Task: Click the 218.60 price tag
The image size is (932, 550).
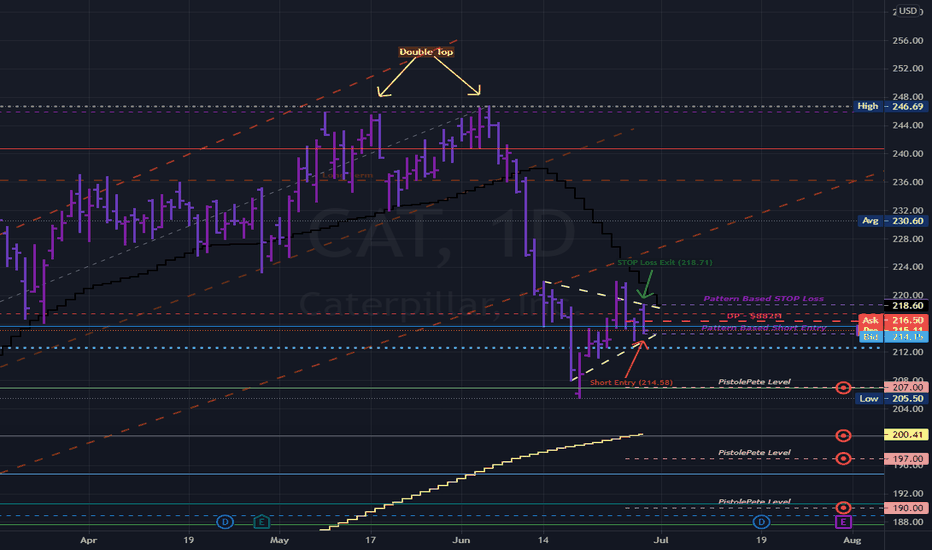Action: tap(906, 306)
